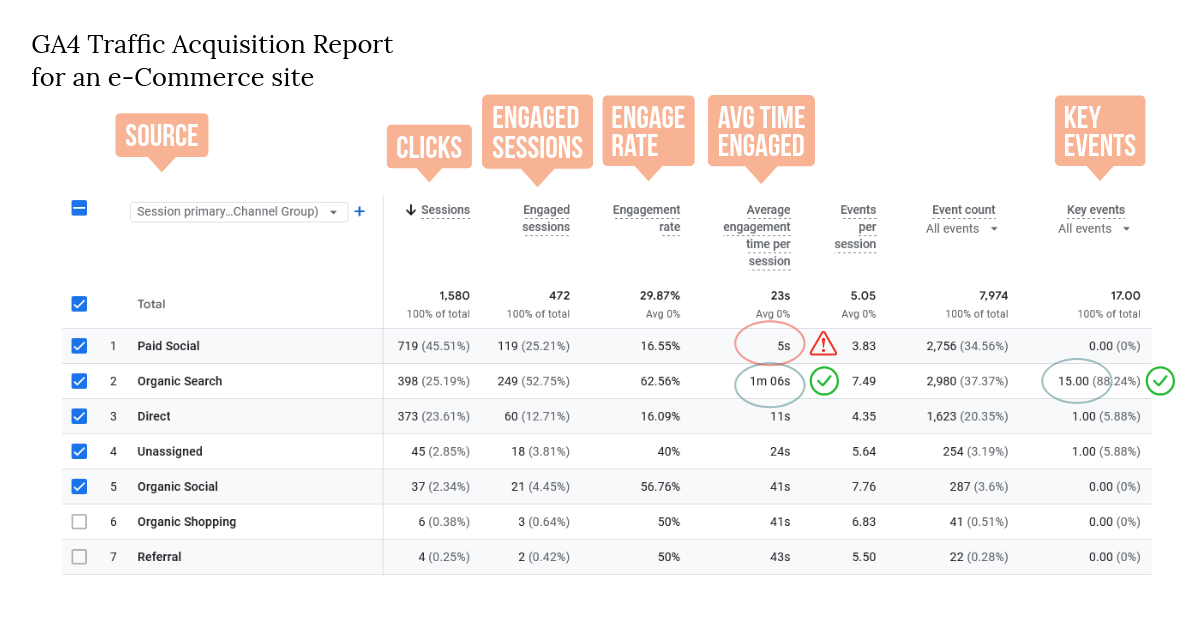Click the green checkmark next to 15.00 key events
1200x628 pixels.
pos(1160,381)
